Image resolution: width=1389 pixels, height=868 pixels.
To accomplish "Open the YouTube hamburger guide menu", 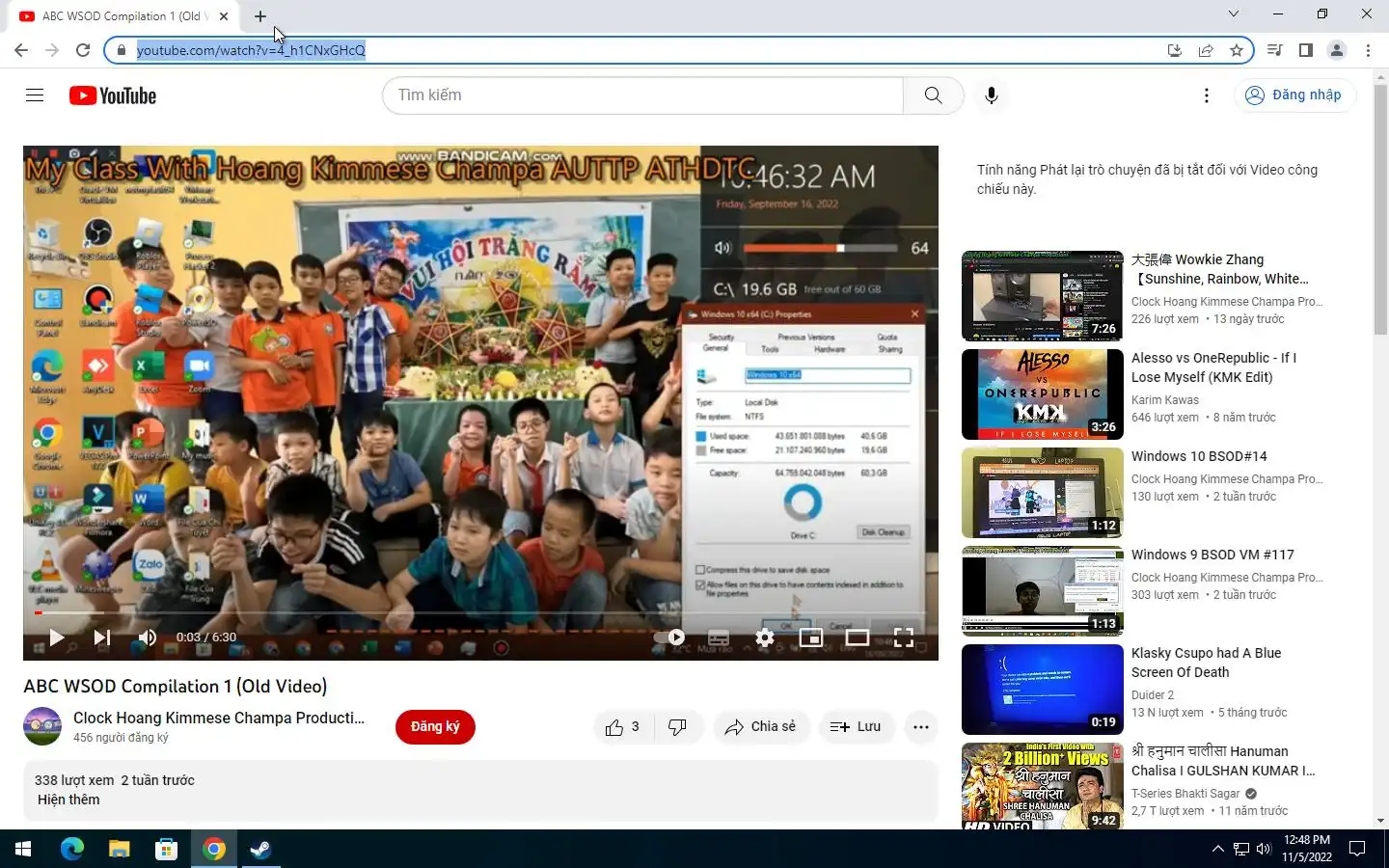I will pos(35,95).
